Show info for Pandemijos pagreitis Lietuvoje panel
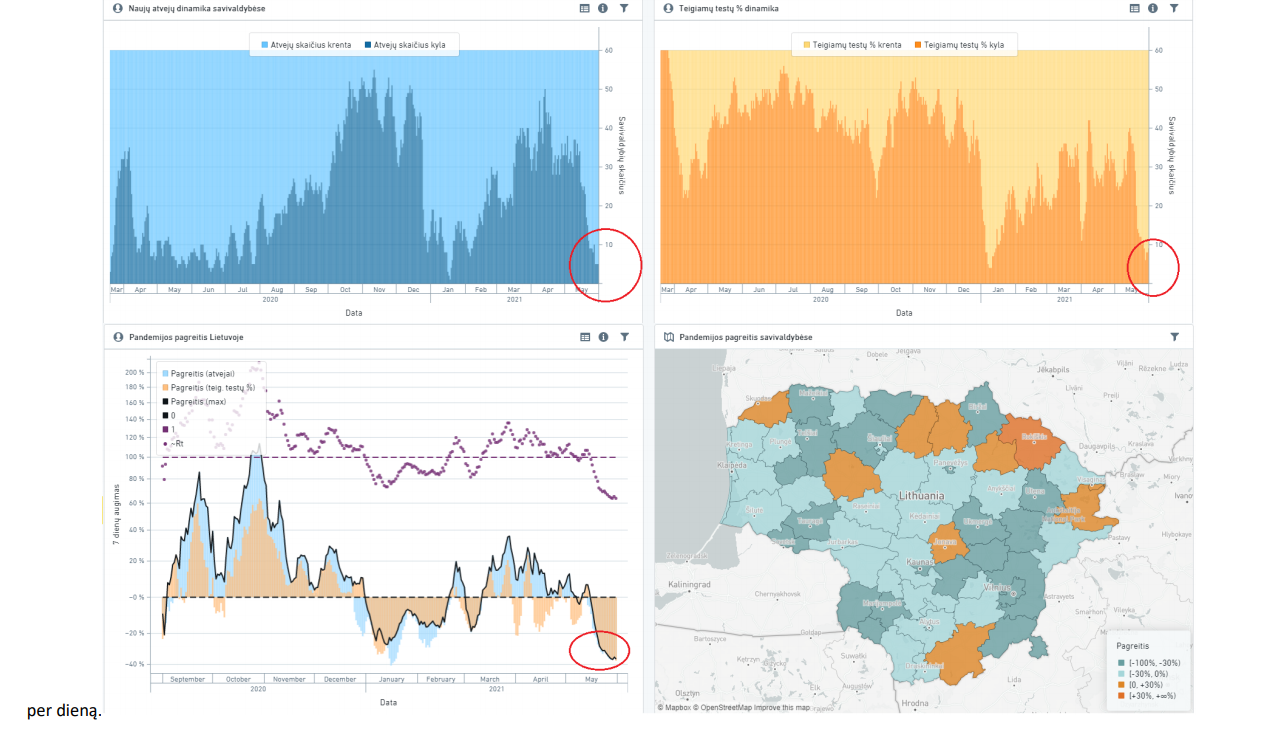The width and height of the screenshot is (1277, 743). [603, 337]
